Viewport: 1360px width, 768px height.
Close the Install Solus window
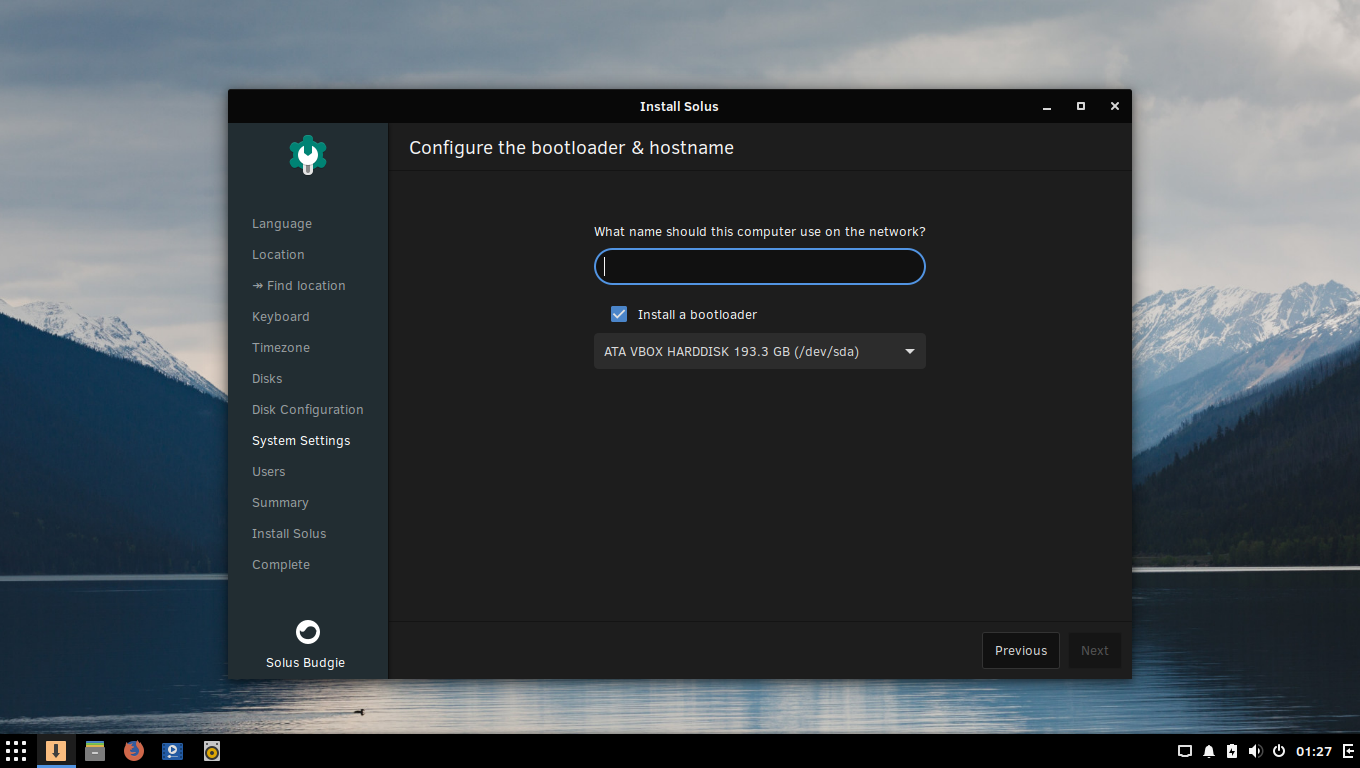1115,106
